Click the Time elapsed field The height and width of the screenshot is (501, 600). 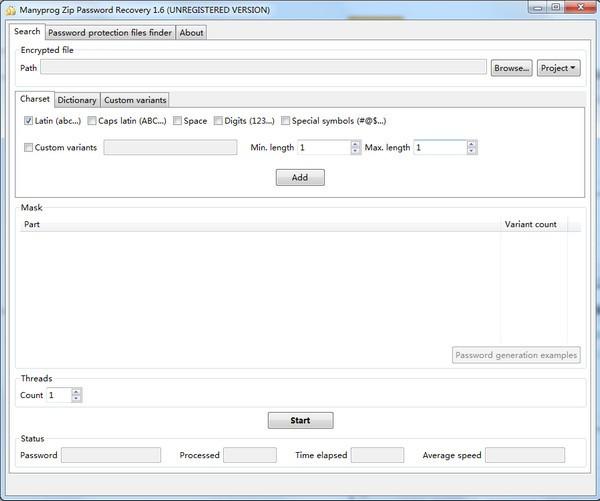pos(377,455)
